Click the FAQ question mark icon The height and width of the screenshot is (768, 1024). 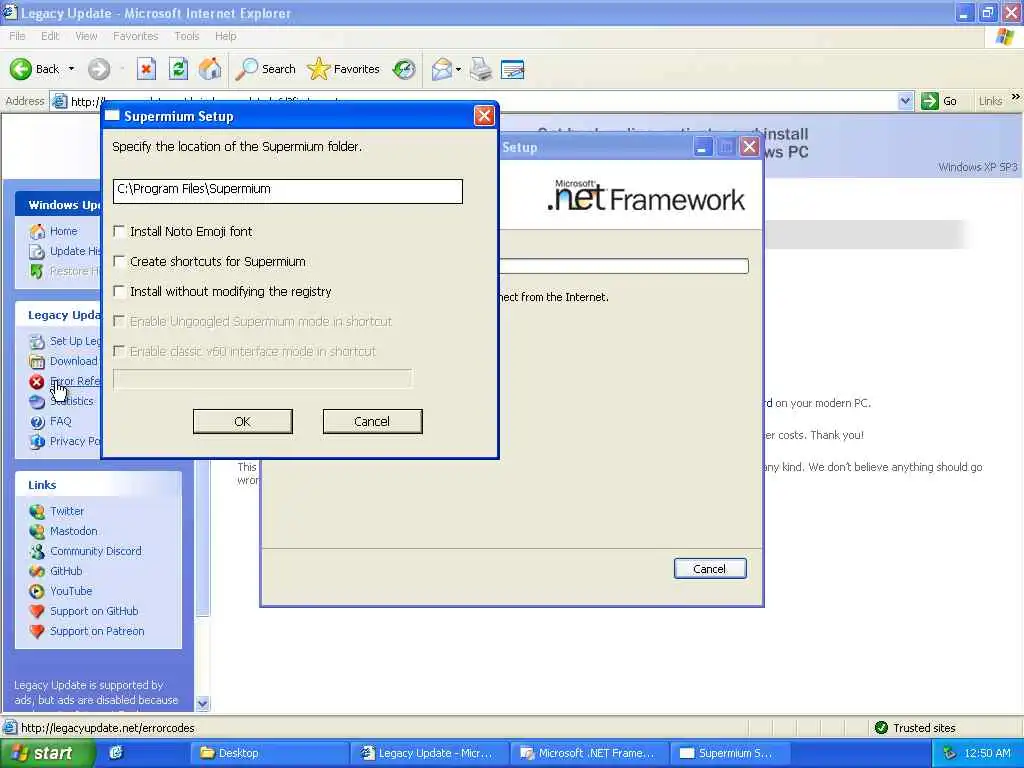tap(37, 422)
